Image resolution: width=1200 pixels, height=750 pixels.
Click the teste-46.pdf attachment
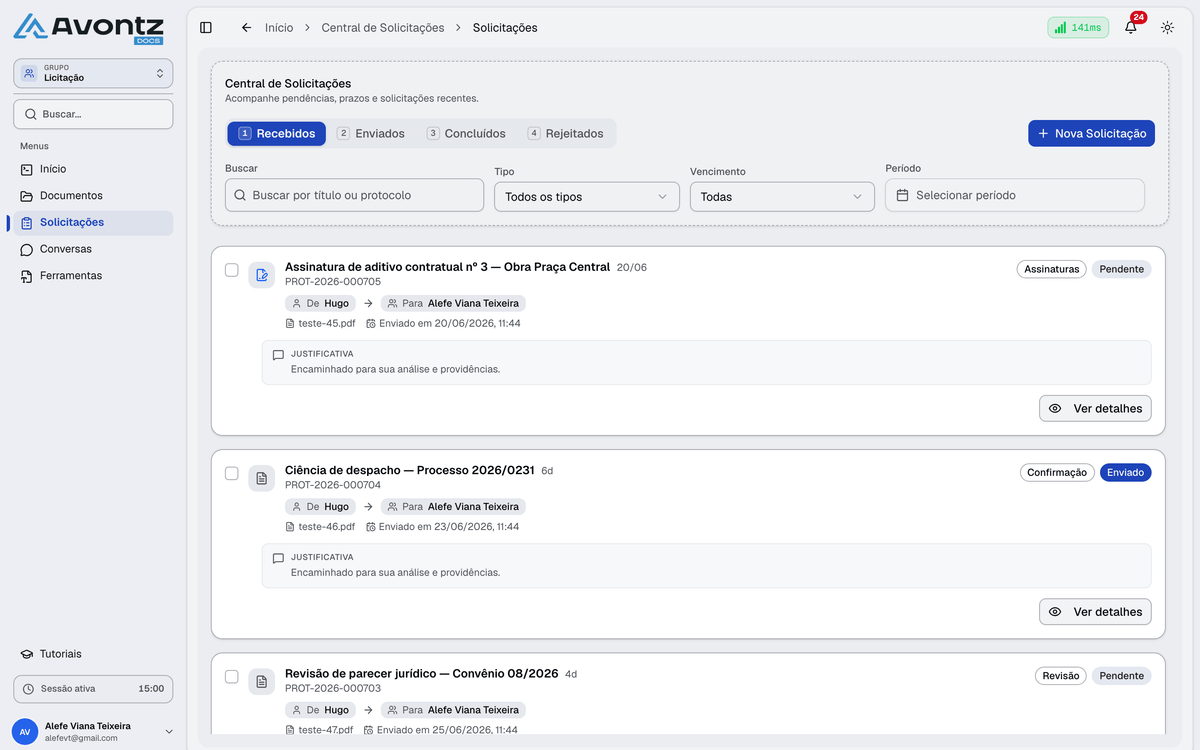pos(320,526)
